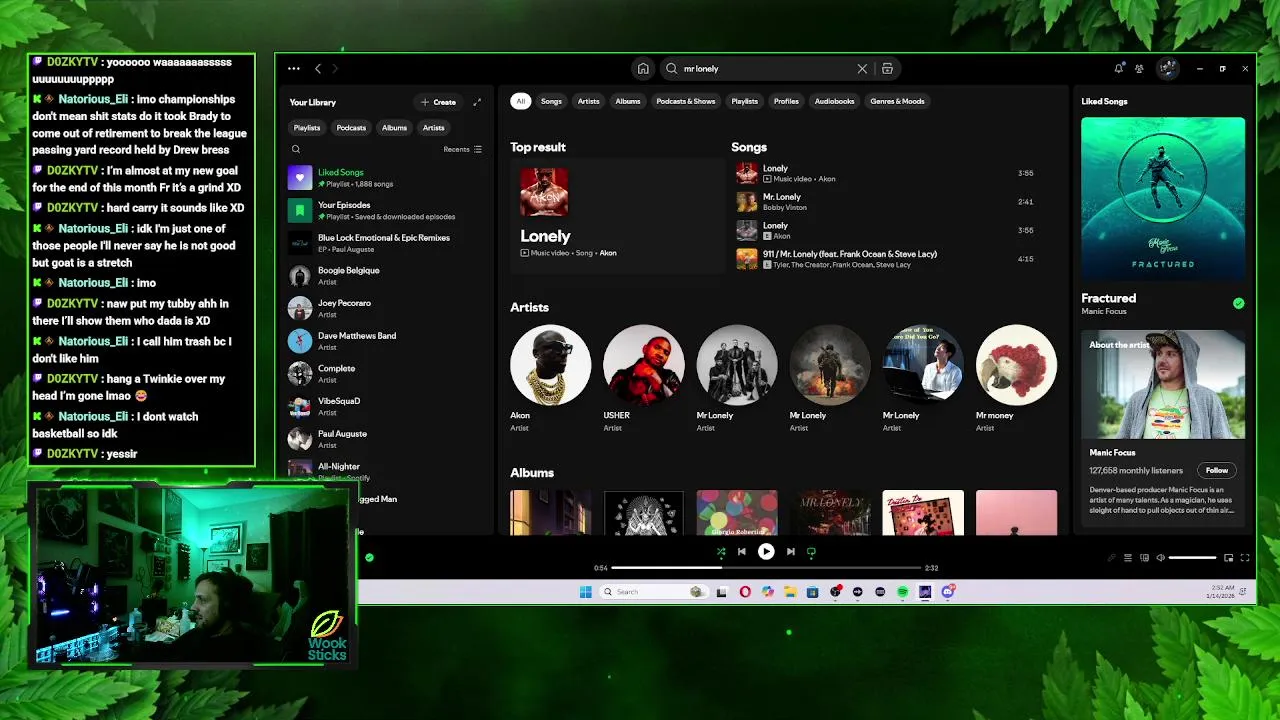The image size is (1280, 720).
Task: Open the Queue icon in player bar
Action: (x=1128, y=558)
